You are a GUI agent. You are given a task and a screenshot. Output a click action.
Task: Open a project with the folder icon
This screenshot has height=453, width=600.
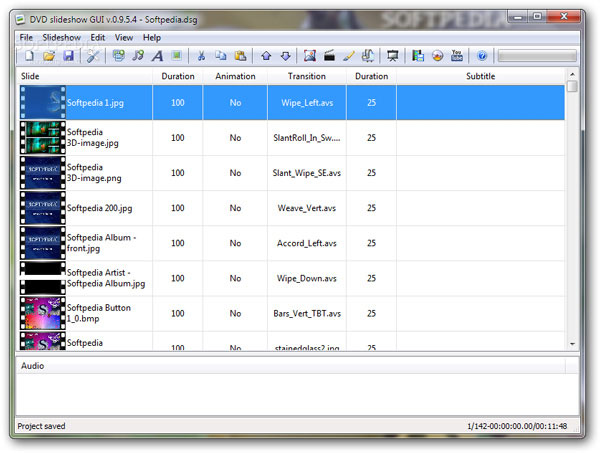pyautogui.click(x=49, y=56)
